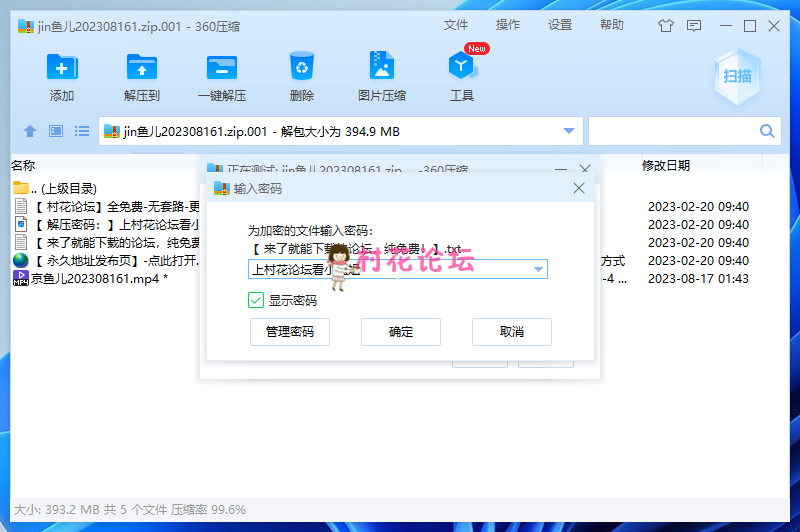
Task: Open the 文件 menu
Action: (x=456, y=25)
